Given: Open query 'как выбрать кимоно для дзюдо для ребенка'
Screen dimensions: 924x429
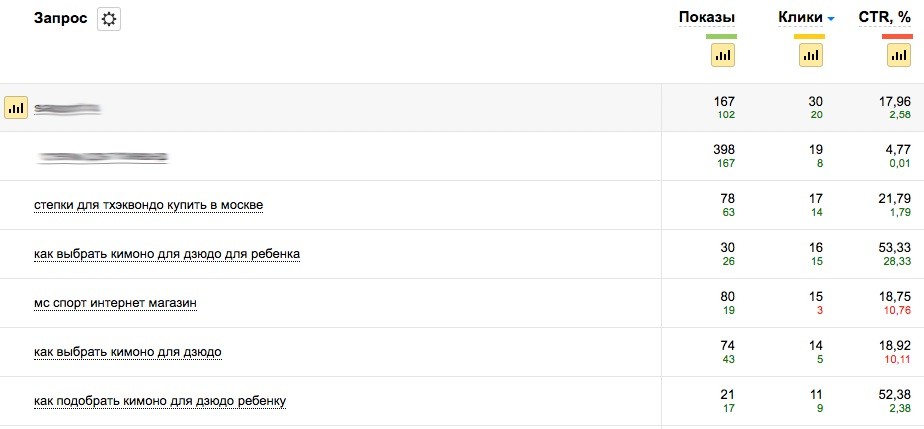Looking at the screenshot, I should 167,254.
